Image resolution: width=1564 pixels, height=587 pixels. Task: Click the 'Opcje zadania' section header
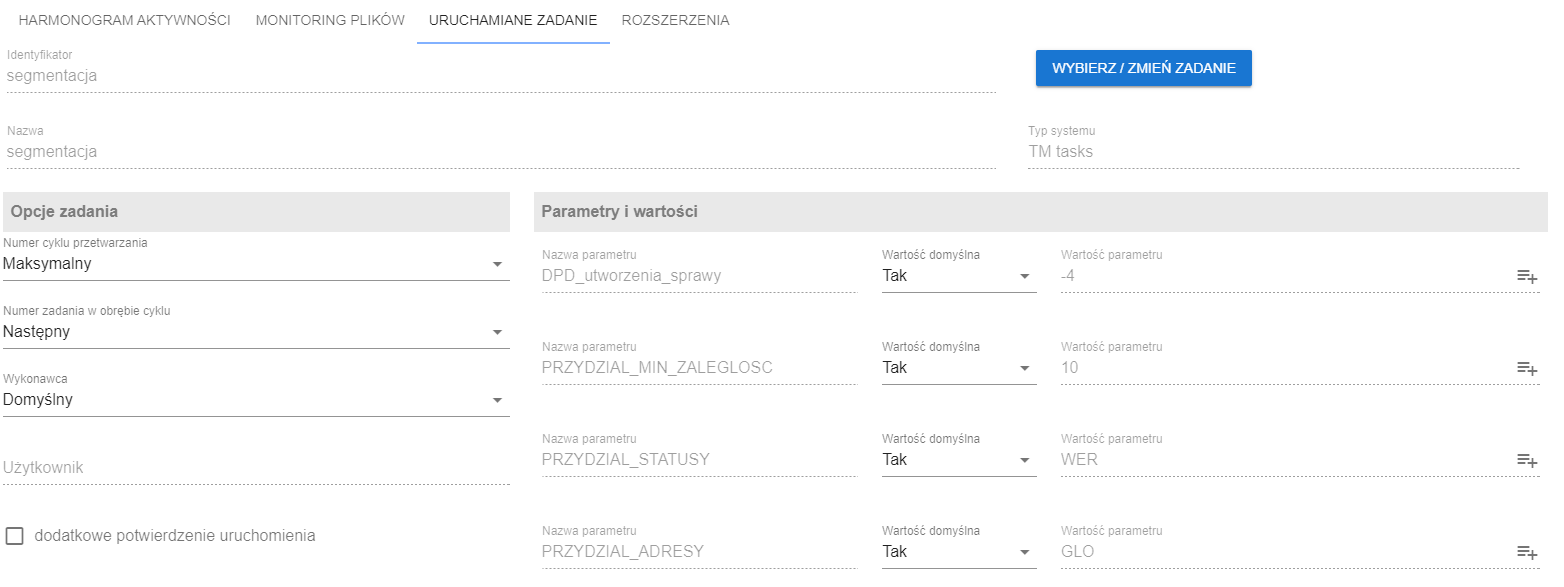tap(256, 212)
